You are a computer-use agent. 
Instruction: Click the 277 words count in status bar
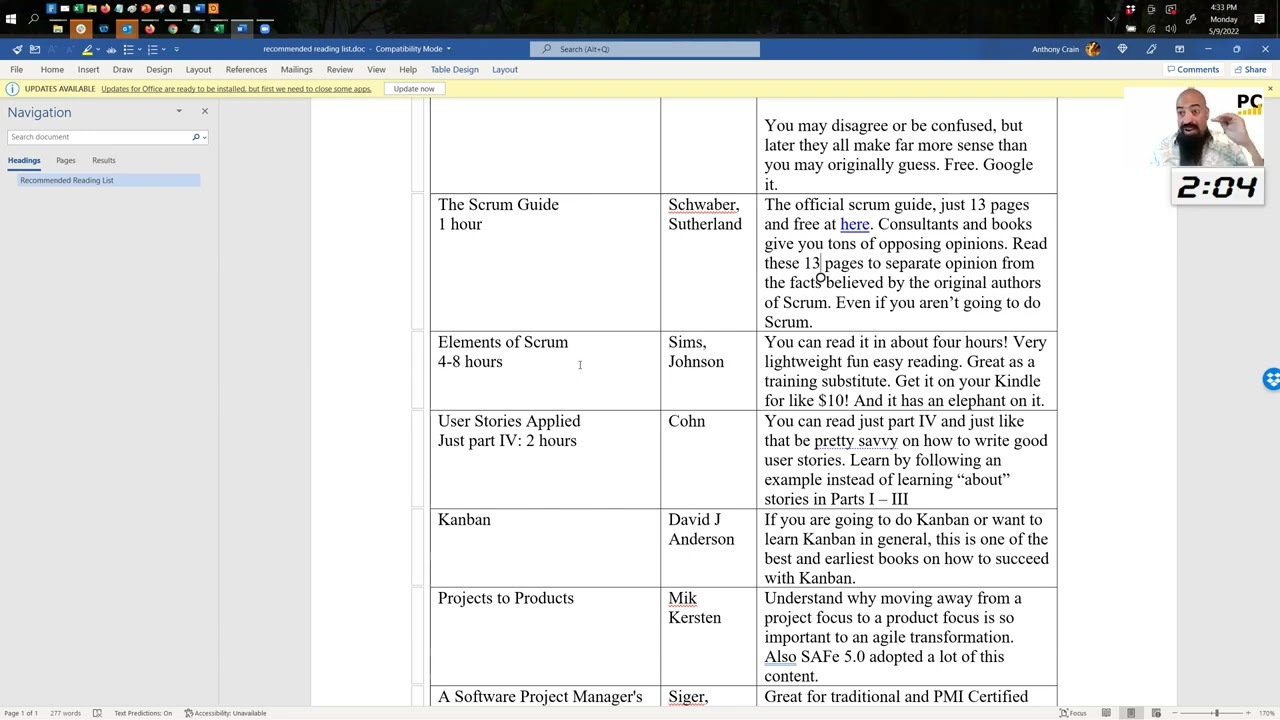(65, 713)
